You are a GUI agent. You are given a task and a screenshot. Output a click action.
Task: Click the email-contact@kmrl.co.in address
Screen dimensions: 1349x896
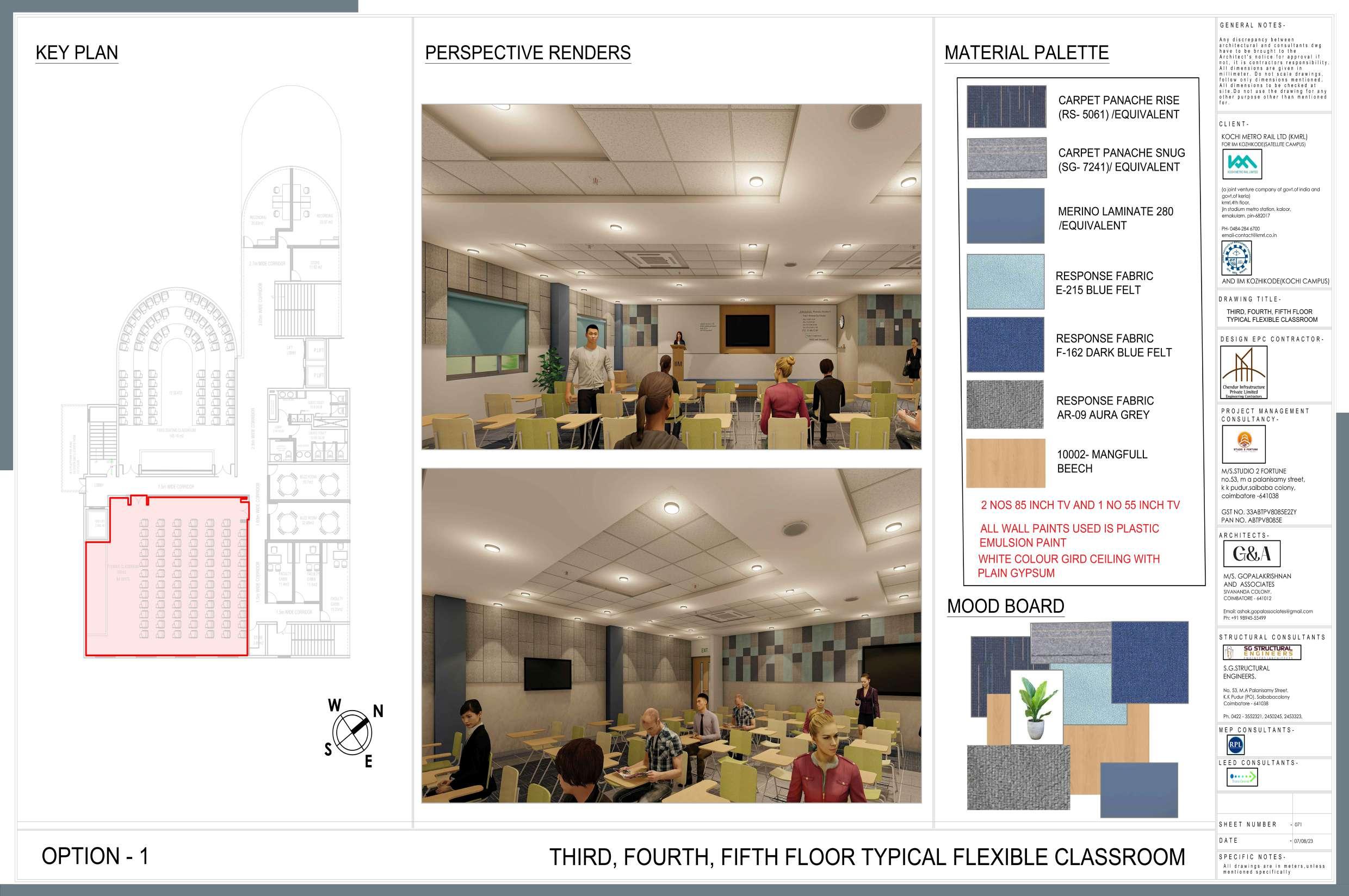(1249, 235)
